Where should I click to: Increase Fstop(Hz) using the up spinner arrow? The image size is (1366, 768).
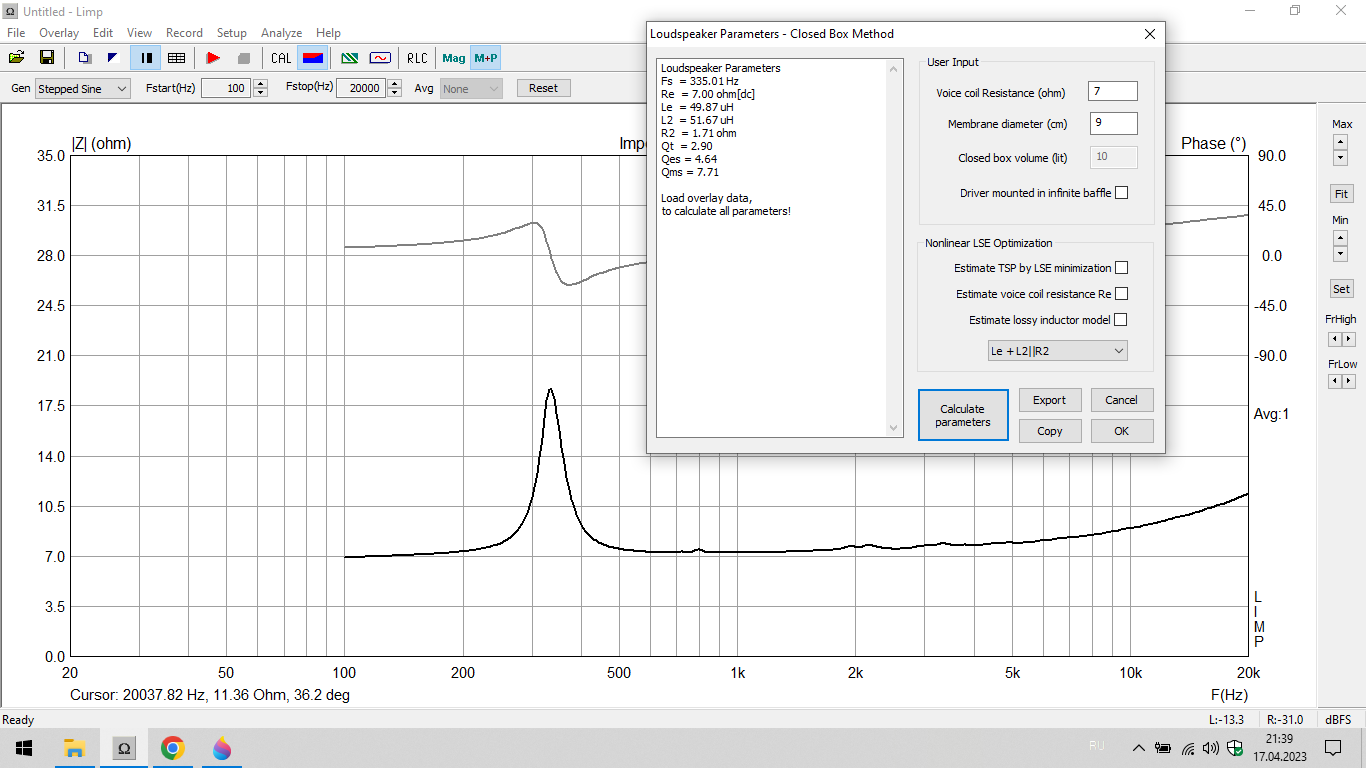point(395,84)
